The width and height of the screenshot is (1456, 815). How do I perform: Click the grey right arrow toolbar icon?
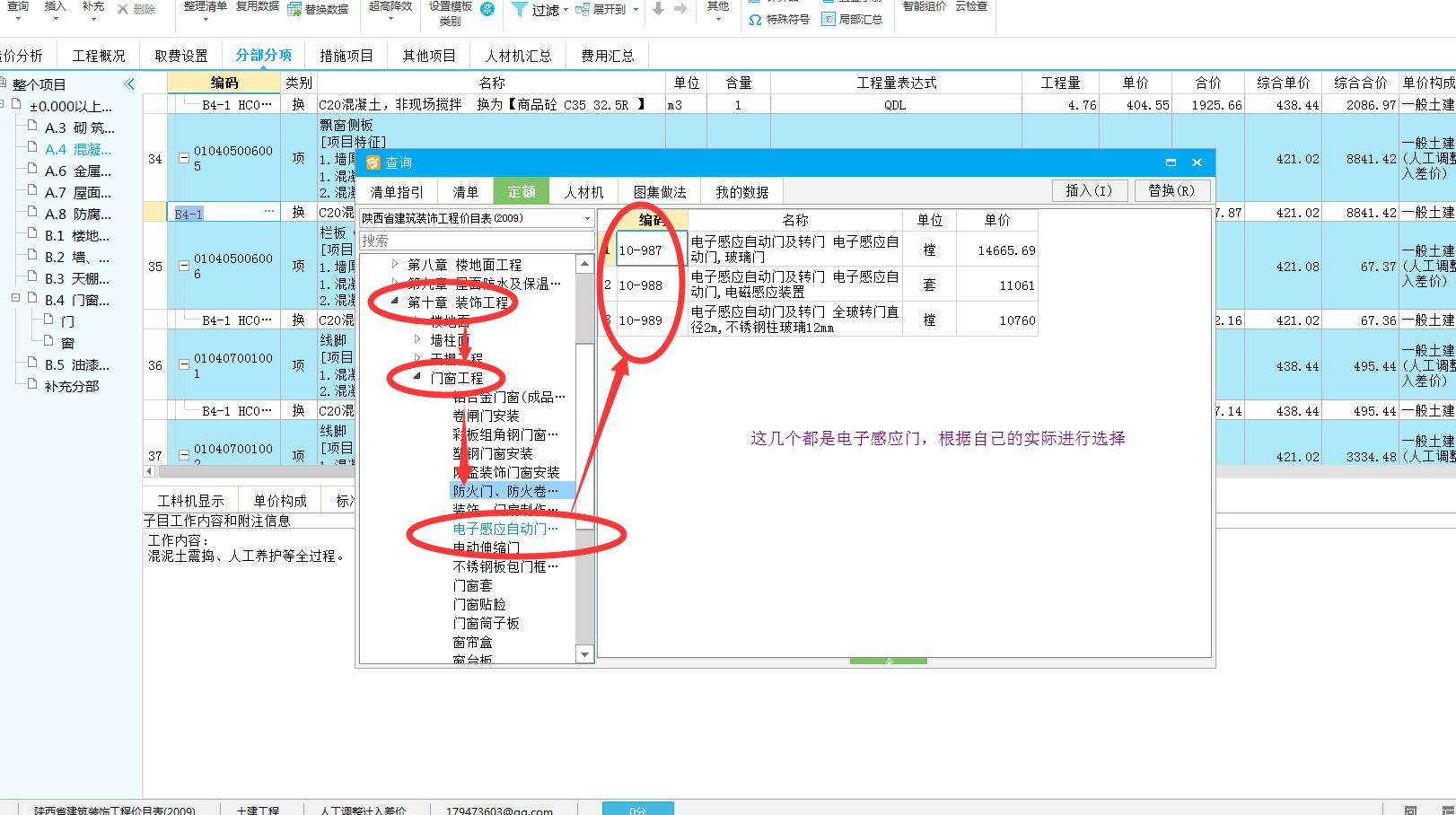(x=680, y=9)
